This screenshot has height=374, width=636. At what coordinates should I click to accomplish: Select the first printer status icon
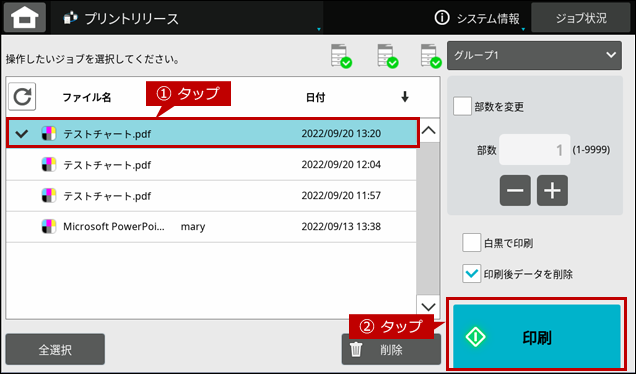click(341, 56)
